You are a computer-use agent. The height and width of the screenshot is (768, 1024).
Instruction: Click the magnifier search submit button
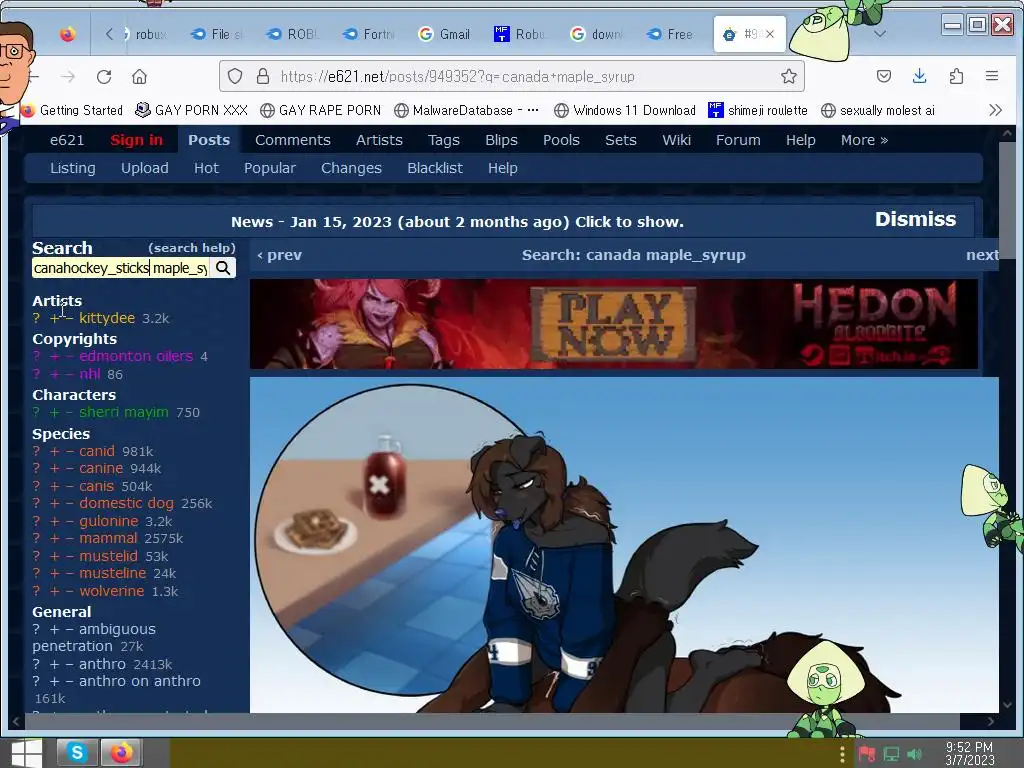(x=223, y=268)
